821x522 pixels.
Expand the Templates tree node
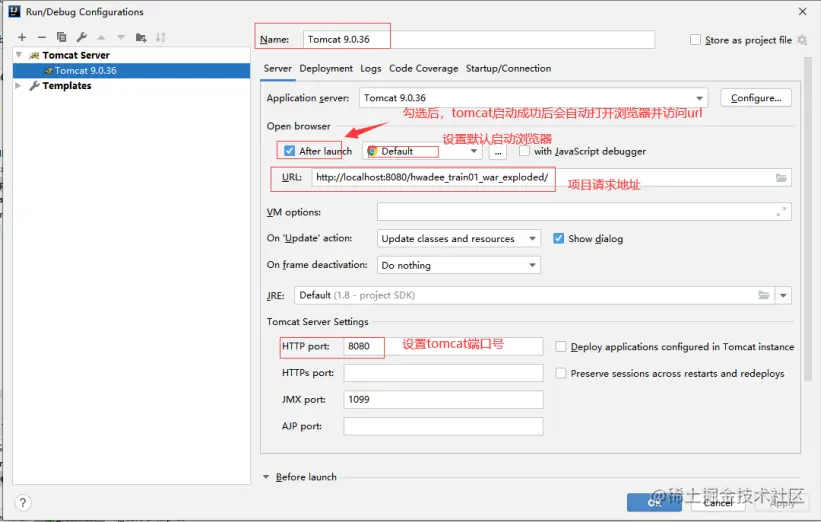click(x=19, y=85)
